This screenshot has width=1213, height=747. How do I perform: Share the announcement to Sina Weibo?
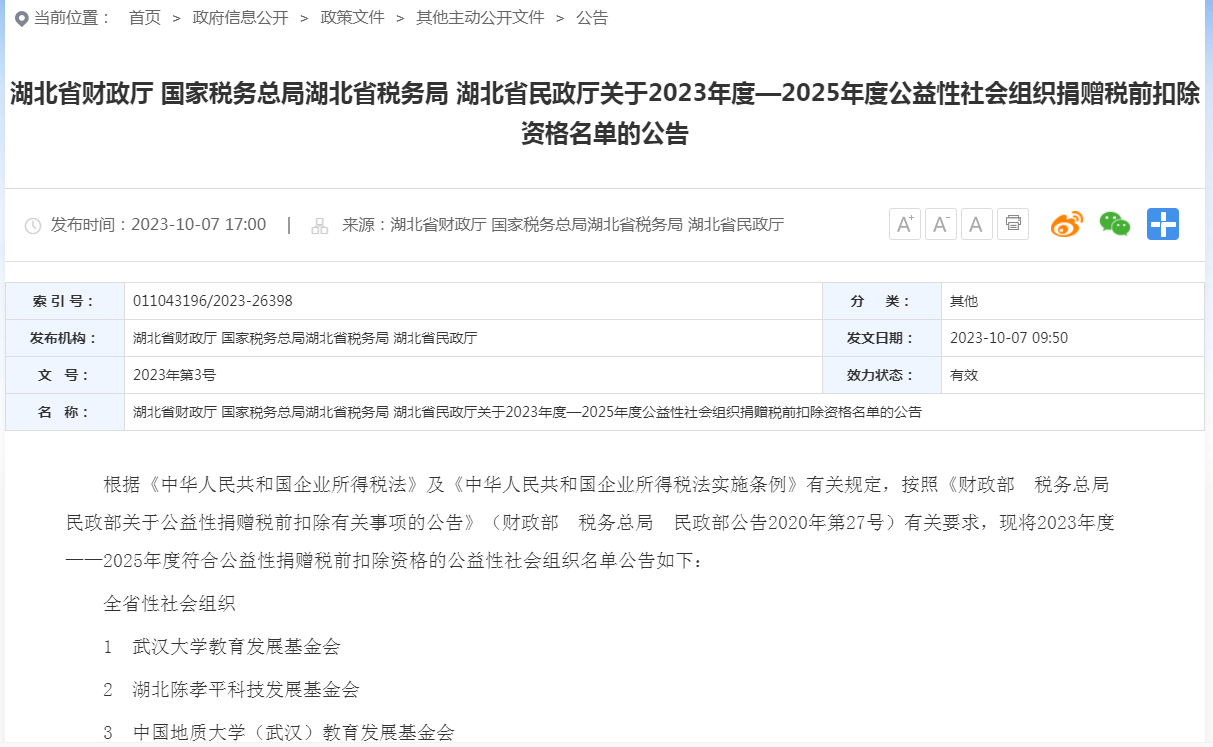1067,224
